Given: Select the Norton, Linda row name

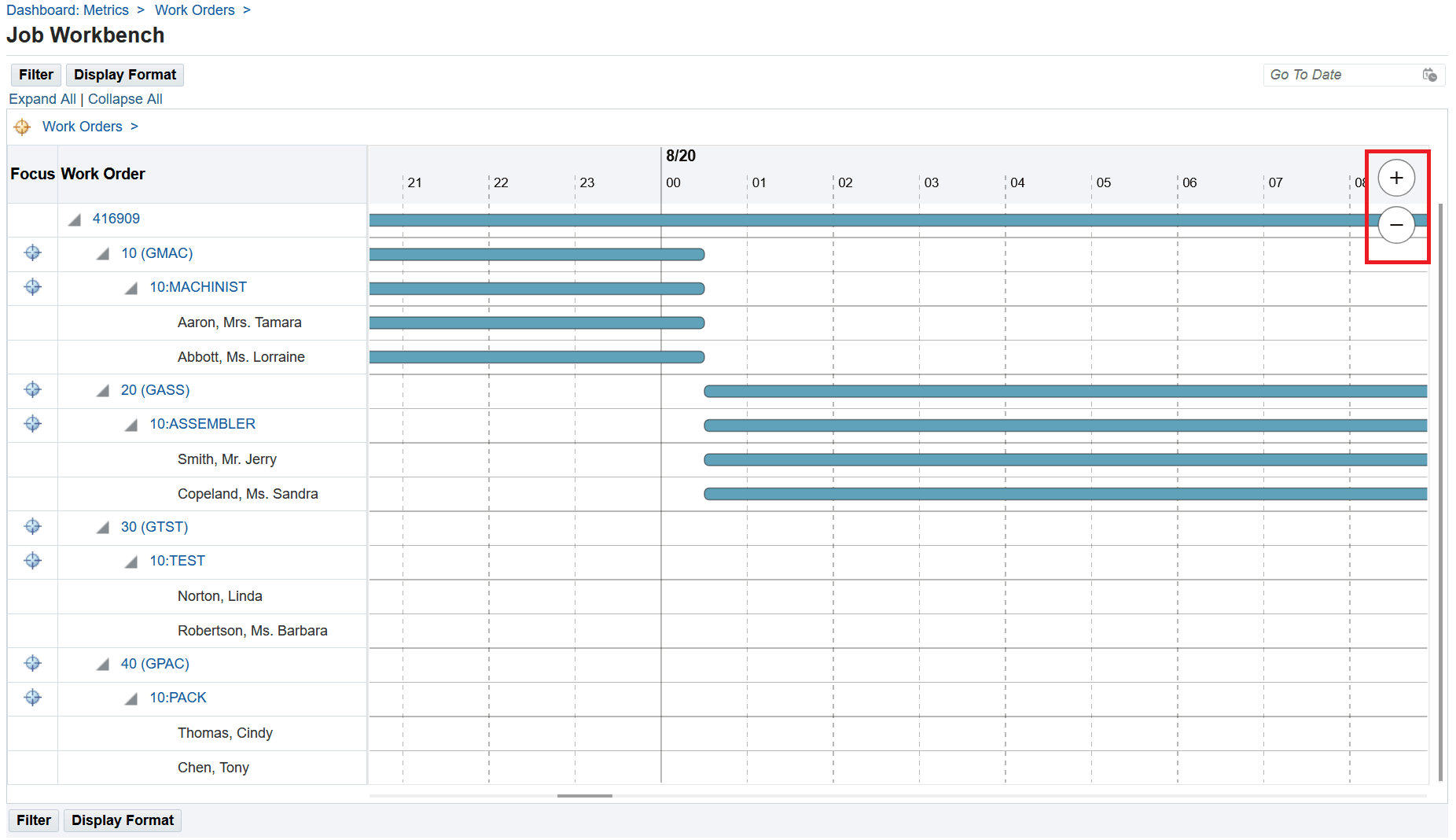Looking at the screenshot, I should click(x=220, y=596).
